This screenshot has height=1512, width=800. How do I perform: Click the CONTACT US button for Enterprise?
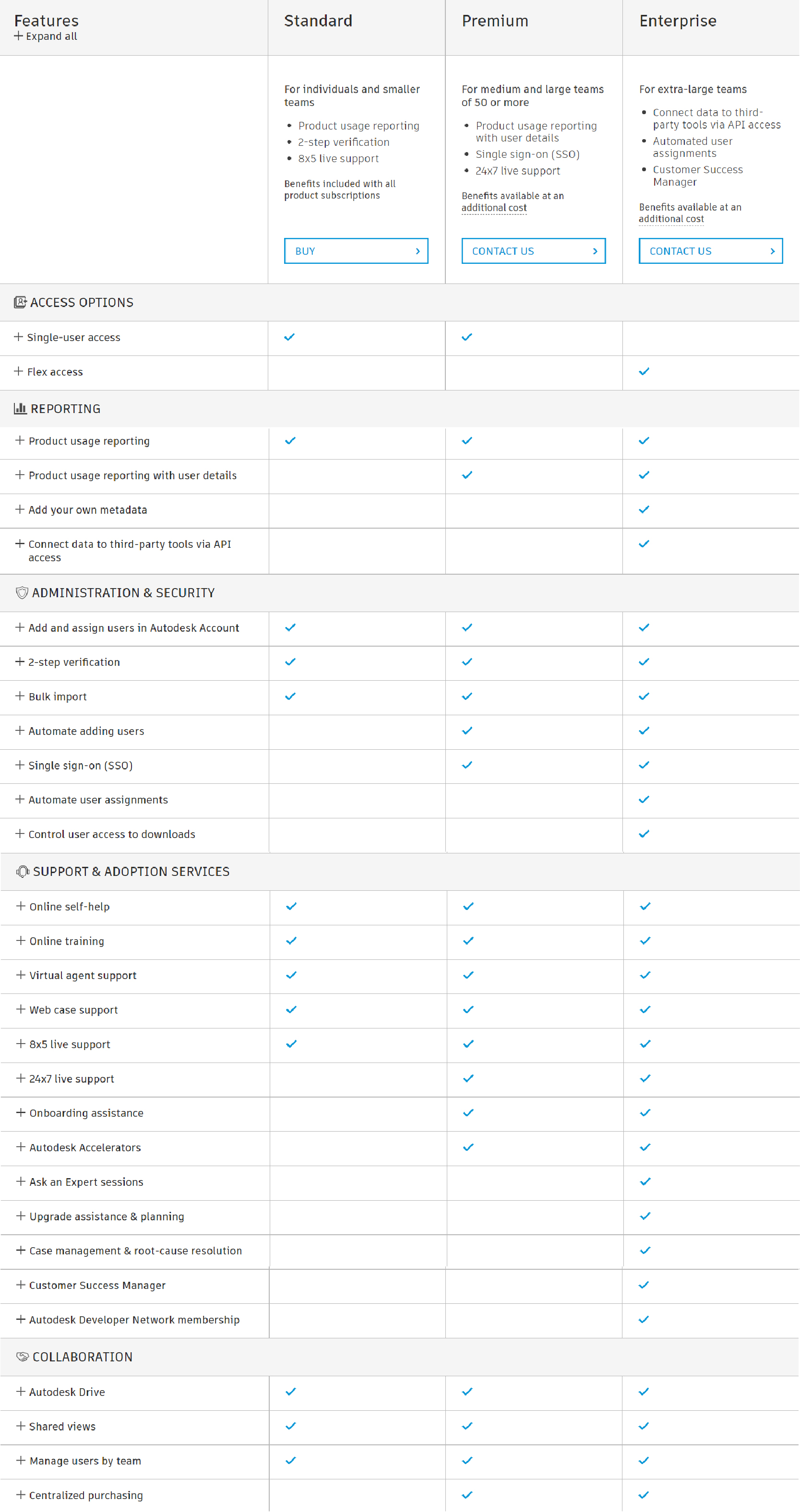(x=710, y=250)
